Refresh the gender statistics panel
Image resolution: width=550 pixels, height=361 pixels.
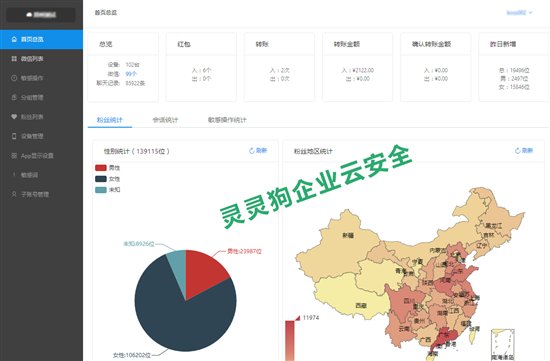coord(258,151)
